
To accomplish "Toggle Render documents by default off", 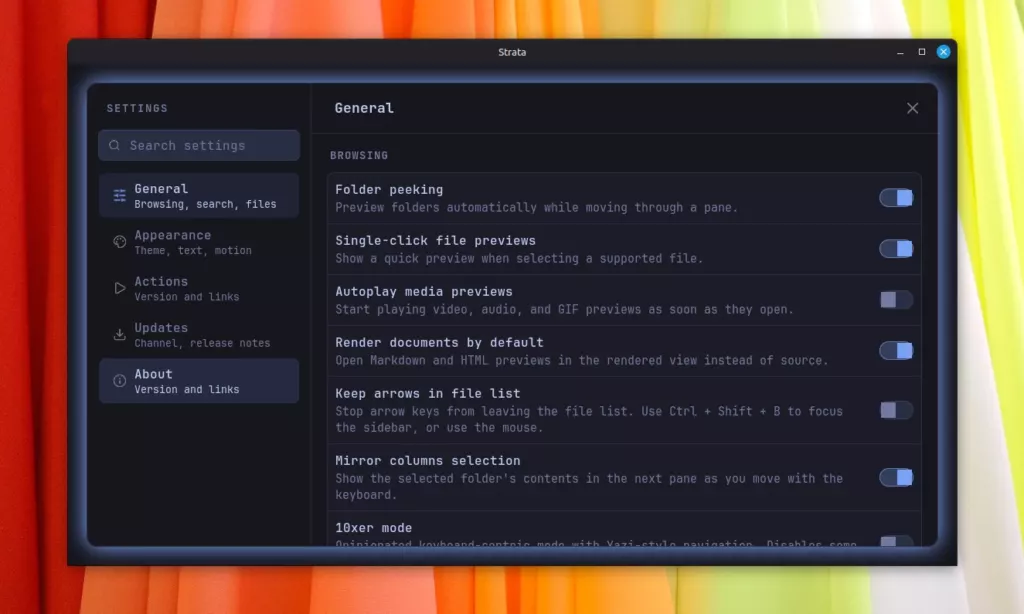I will coord(896,351).
